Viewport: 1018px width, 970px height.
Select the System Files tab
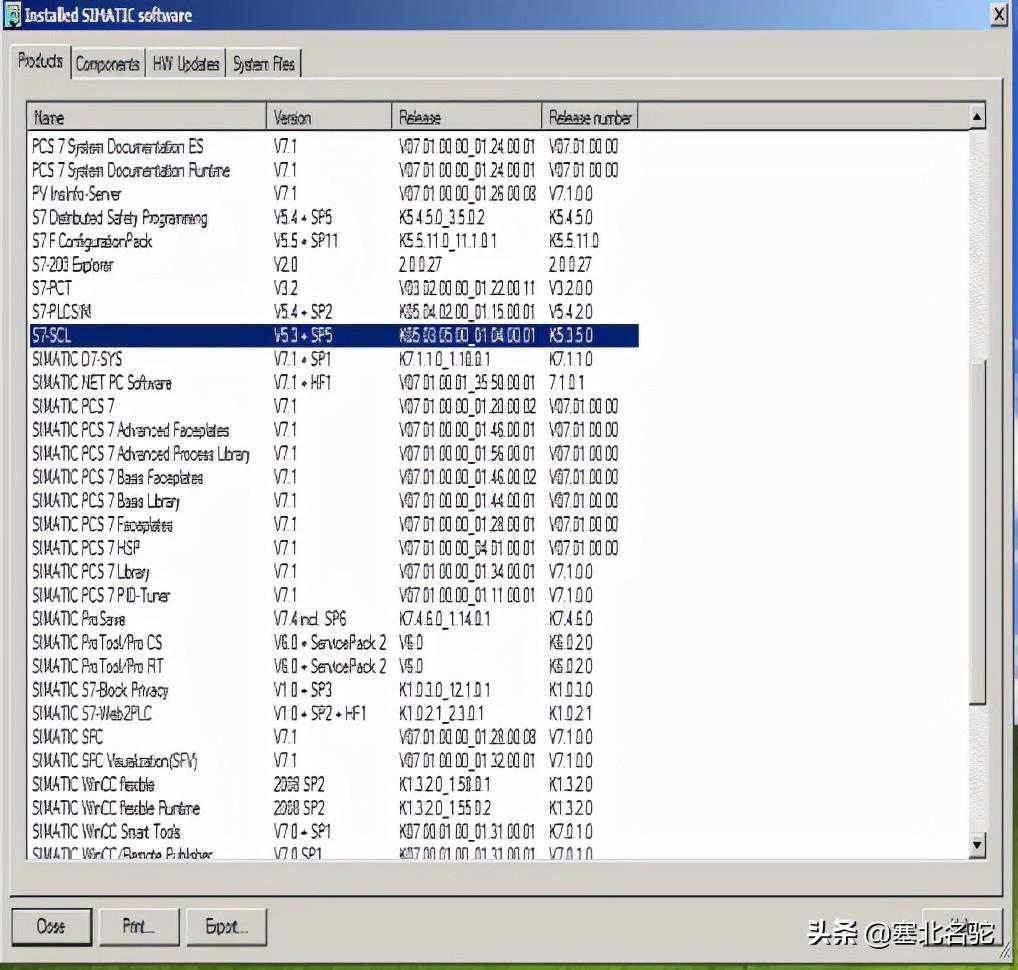tap(263, 64)
